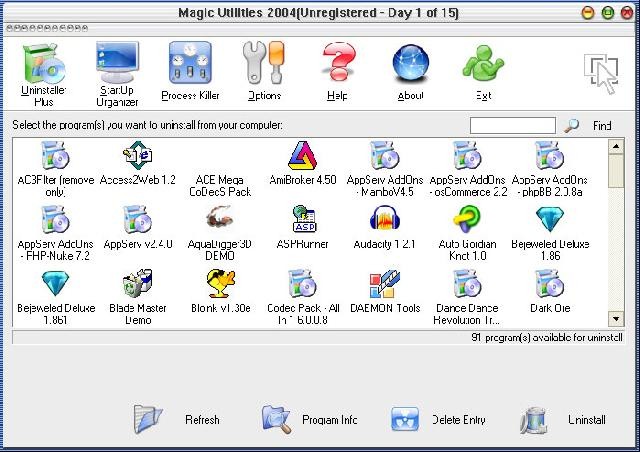Select Blade Master Demo icon
This screenshot has width=640, height=452.
[138, 283]
